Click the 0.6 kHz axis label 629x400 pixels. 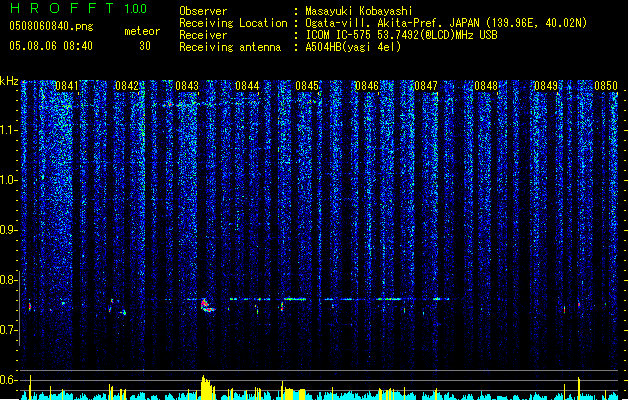tap(9, 380)
